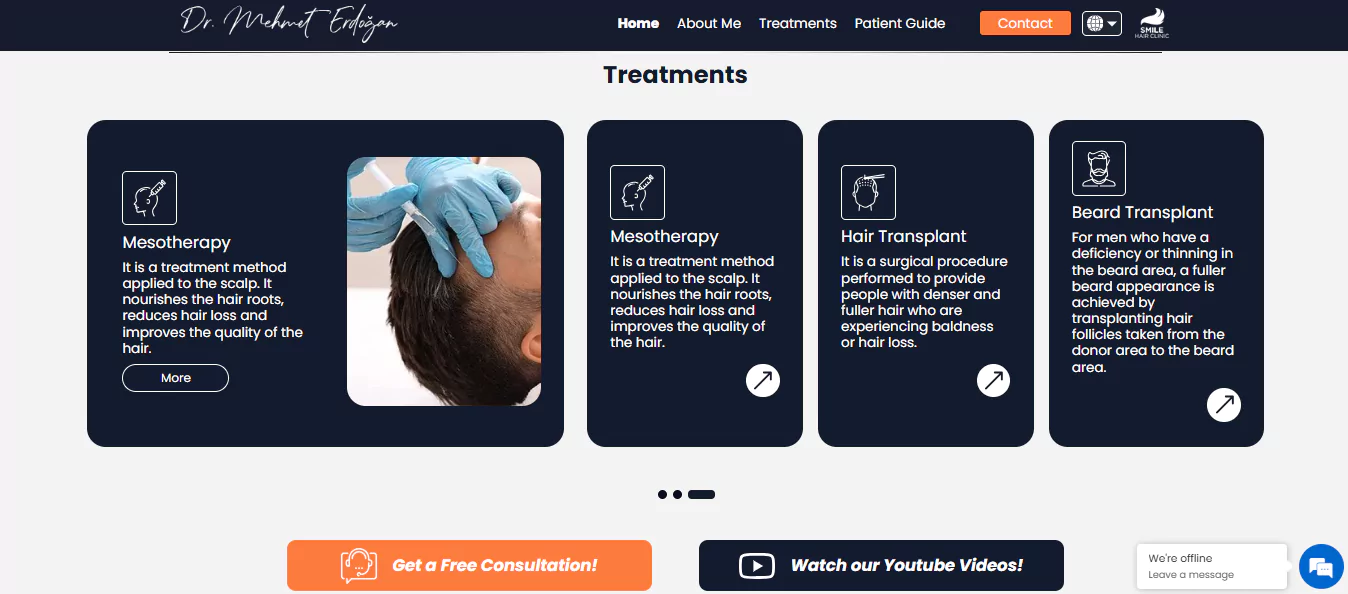Click Get a Free Consultation button
Screen dimensions: 1348x594
(x=469, y=565)
